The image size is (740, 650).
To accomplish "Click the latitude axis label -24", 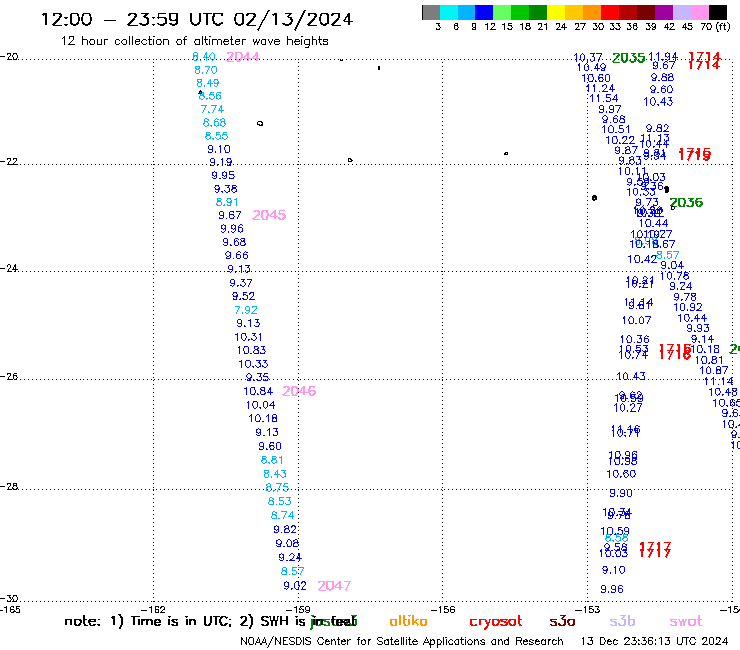I will 9,268.
